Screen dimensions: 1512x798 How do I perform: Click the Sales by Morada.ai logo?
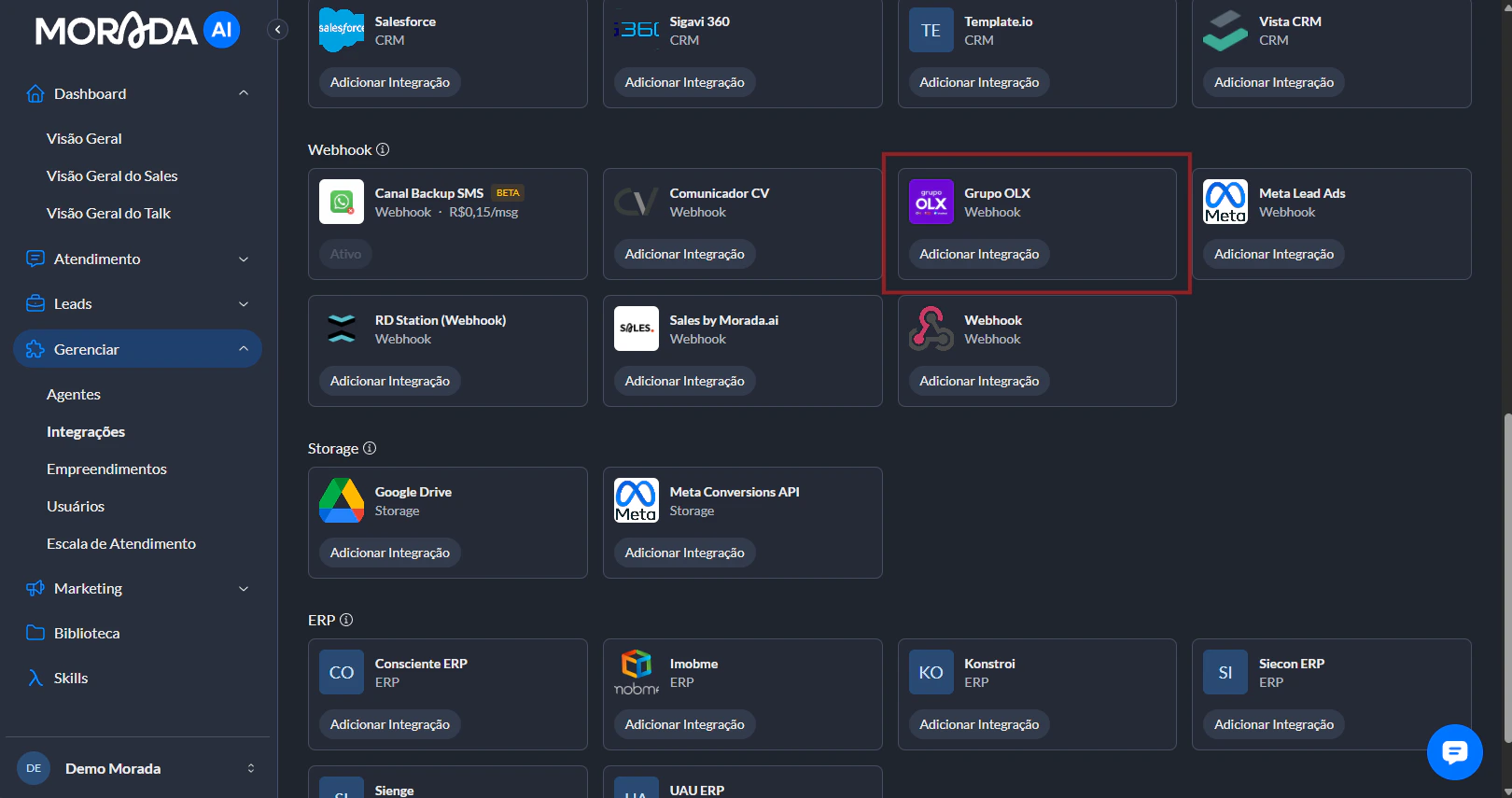click(x=637, y=329)
